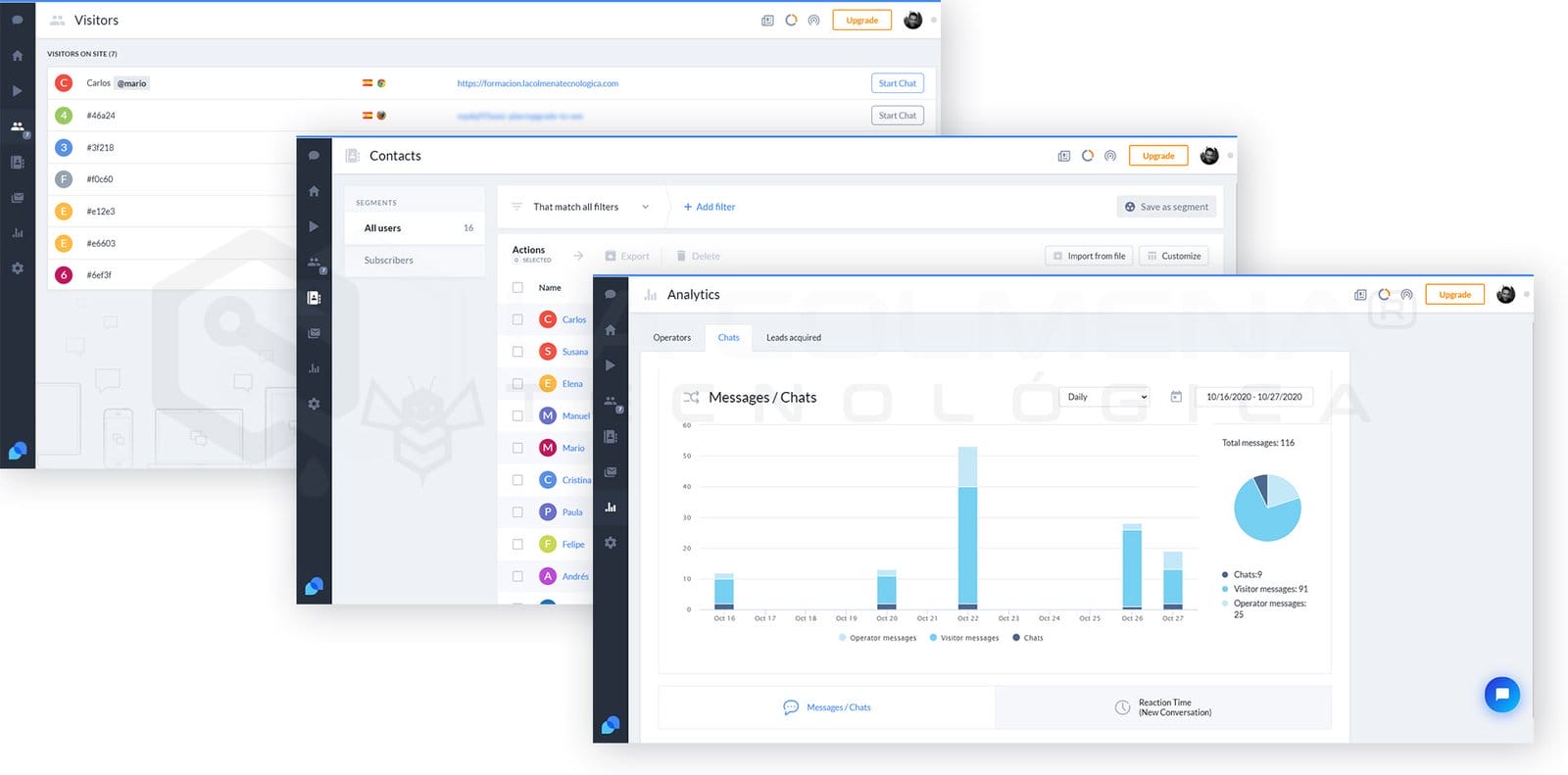Check the box for contact Susana
The width and height of the screenshot is (1568, 775).
point(517,352)
